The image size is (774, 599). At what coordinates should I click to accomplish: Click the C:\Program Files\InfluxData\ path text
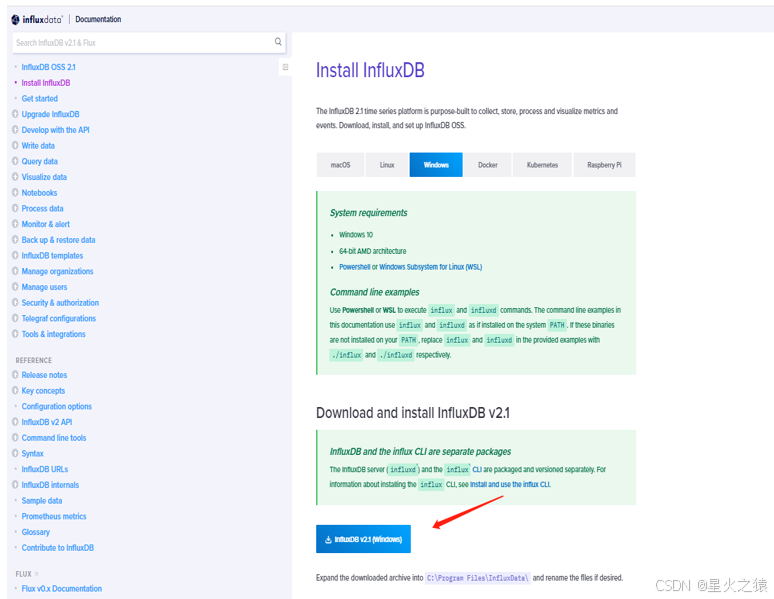click(478, 578)
